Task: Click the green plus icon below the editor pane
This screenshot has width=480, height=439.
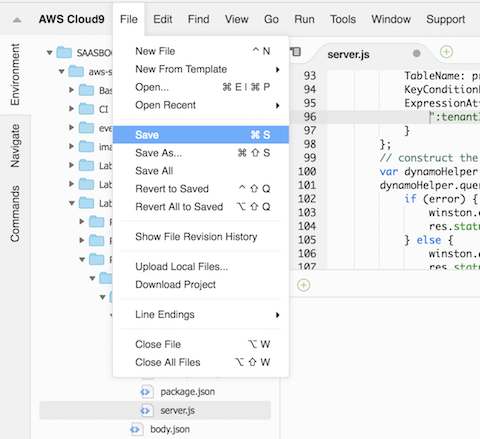Action: coord(303,285)
